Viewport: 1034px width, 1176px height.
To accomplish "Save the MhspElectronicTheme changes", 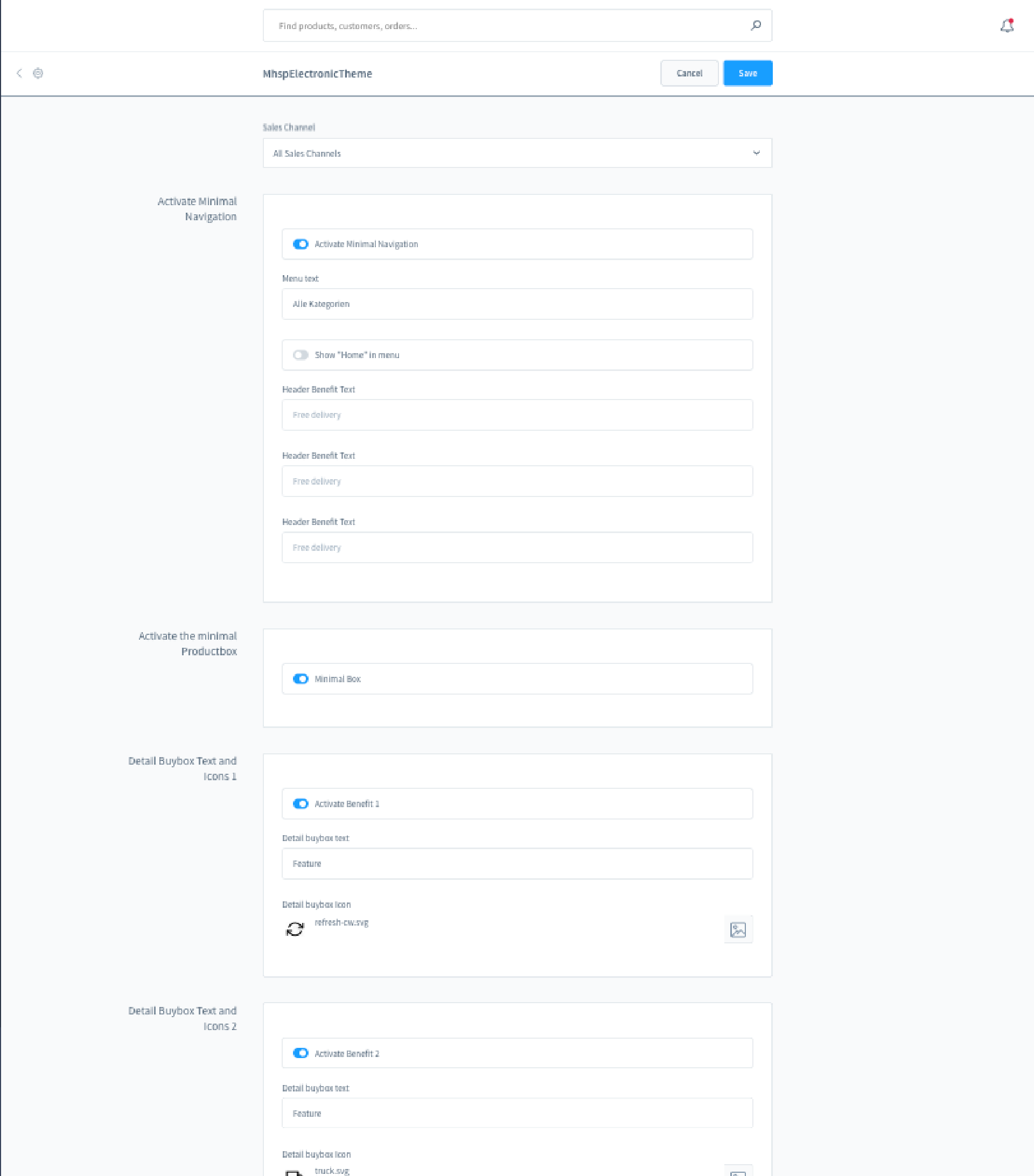I will click(x=747, y=73).
